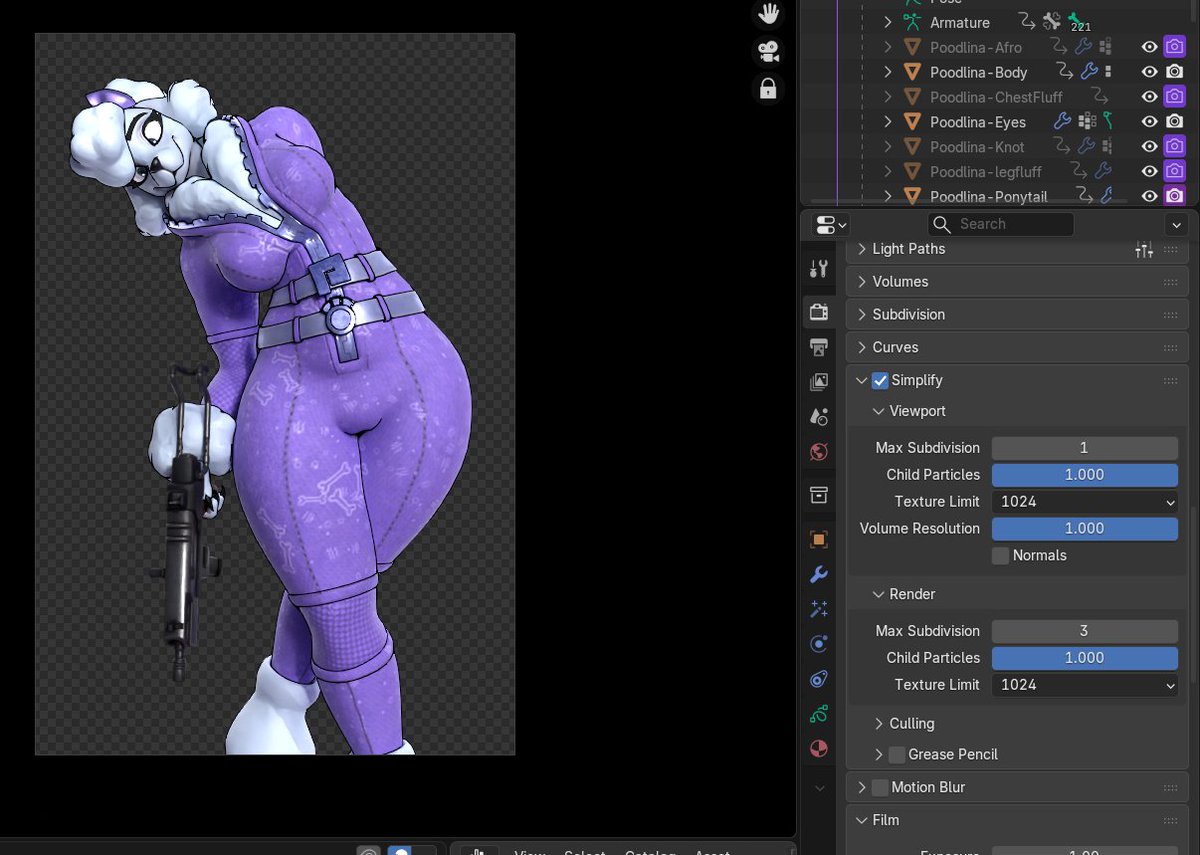Toggle viewport visibility of Poodlina-Eyes
Viewport: 1200px width, 855px height.
coord(1150,122)
